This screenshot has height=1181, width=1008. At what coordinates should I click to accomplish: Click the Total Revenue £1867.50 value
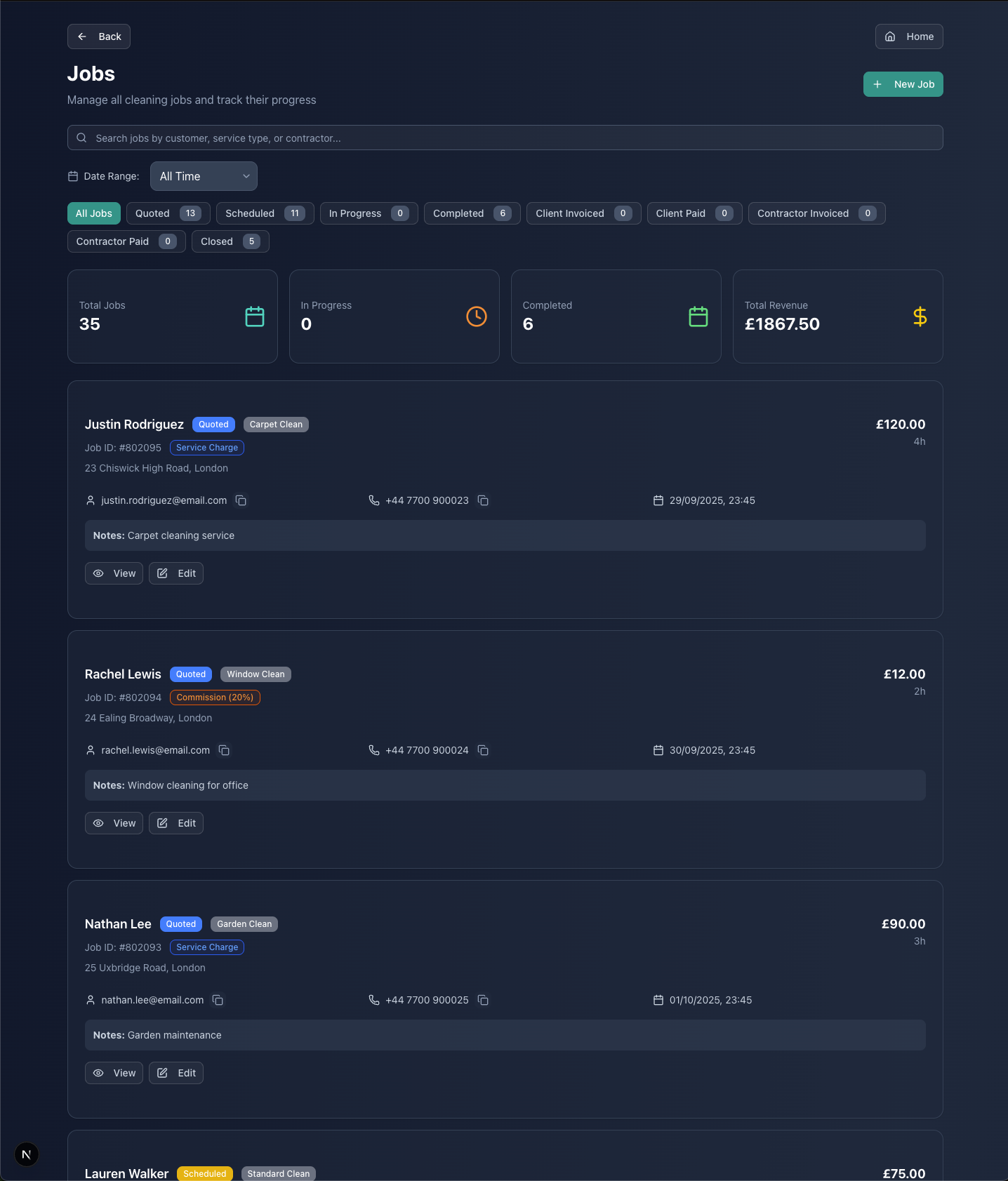point(782,324)
